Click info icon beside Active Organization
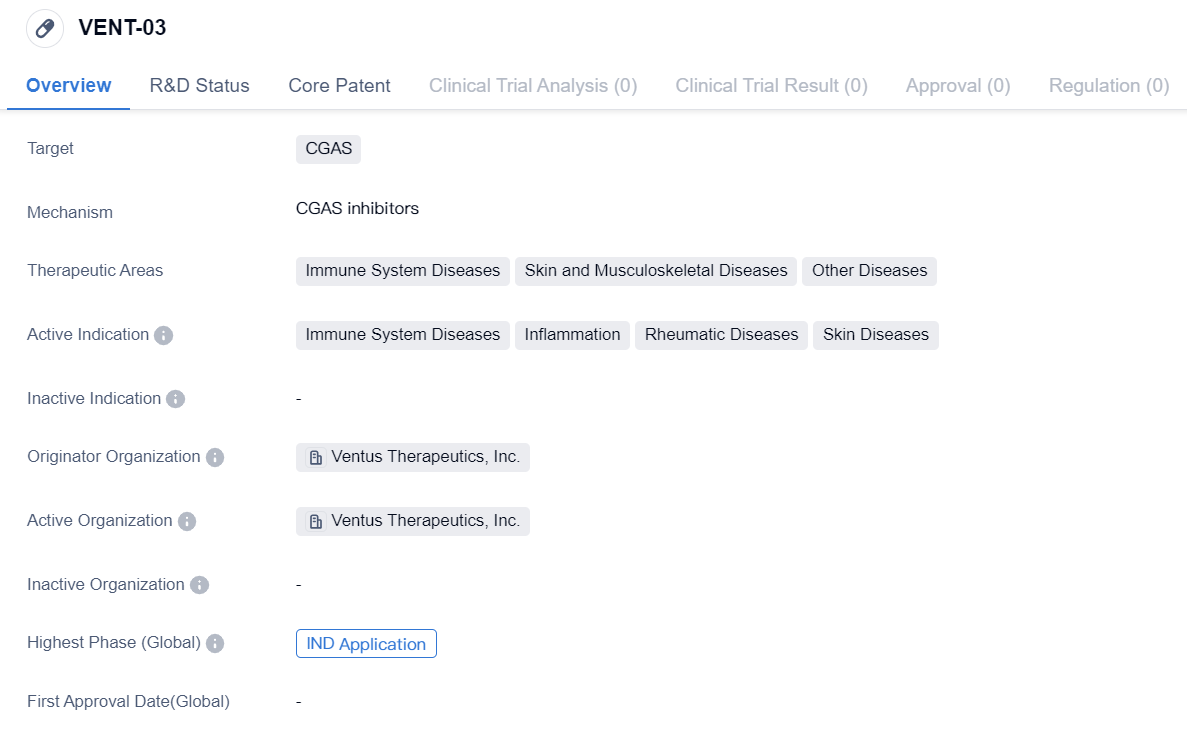Screen dimensions: 1187x734 (x=187, y=521)
